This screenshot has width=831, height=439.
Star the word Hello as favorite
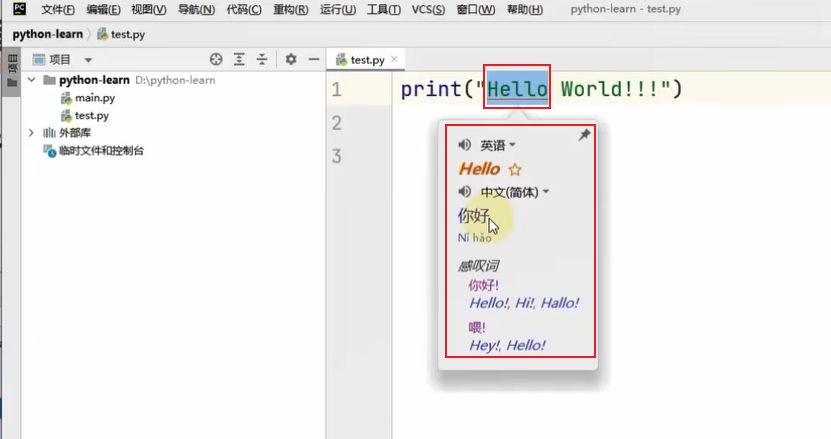[515, 170]
